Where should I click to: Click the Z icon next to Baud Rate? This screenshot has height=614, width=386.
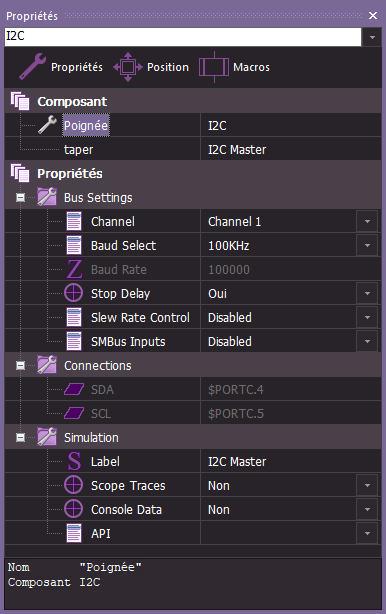point(74,269)
